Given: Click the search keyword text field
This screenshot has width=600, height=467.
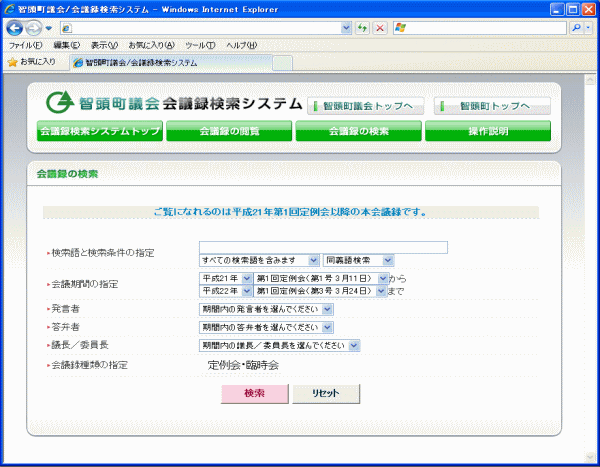Looking at the screenshot, I should 323,247.
